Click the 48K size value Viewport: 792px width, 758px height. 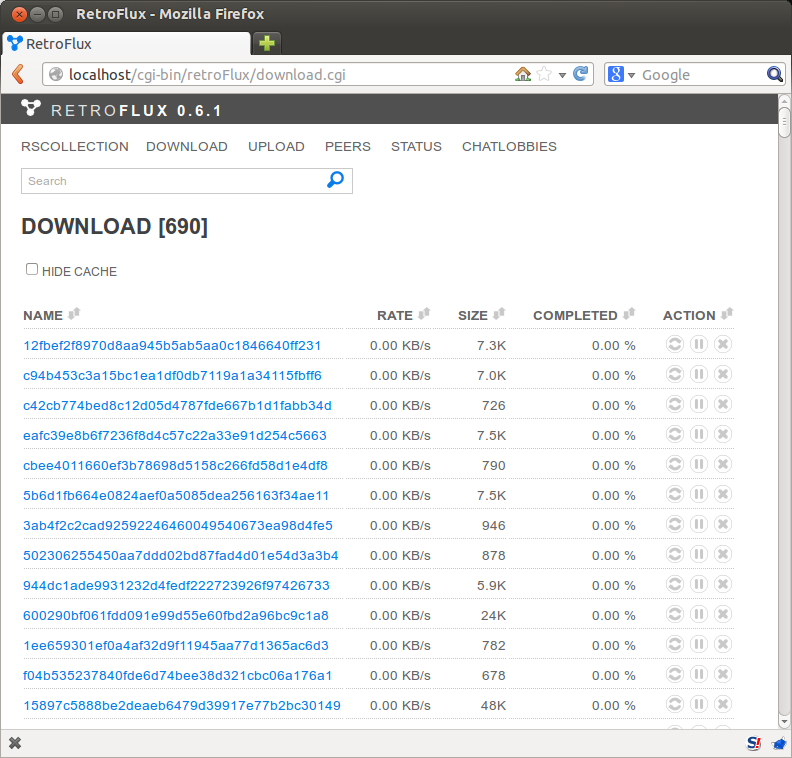pos(493,705)
